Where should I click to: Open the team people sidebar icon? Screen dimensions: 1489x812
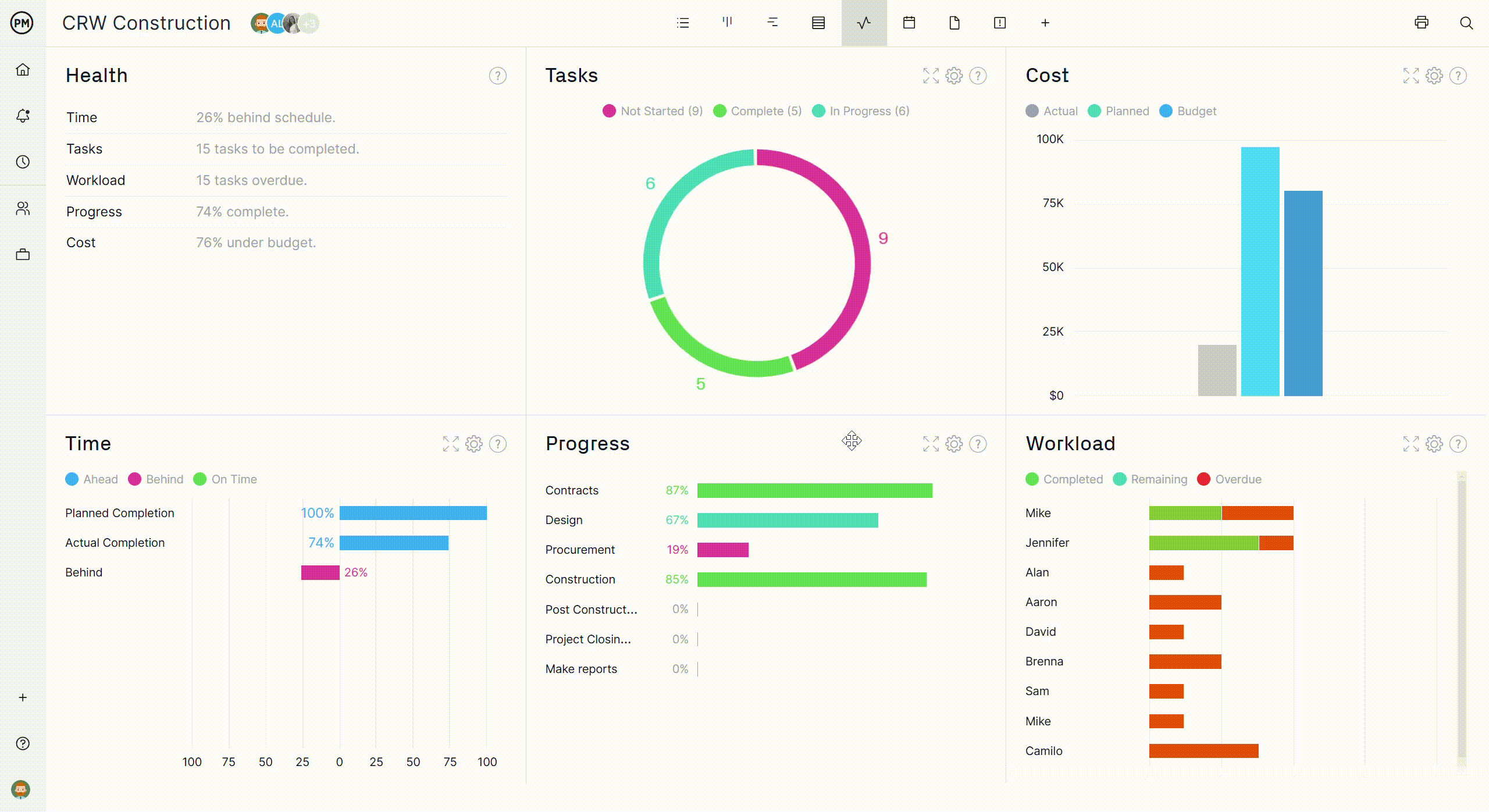[x=23, y=208]
